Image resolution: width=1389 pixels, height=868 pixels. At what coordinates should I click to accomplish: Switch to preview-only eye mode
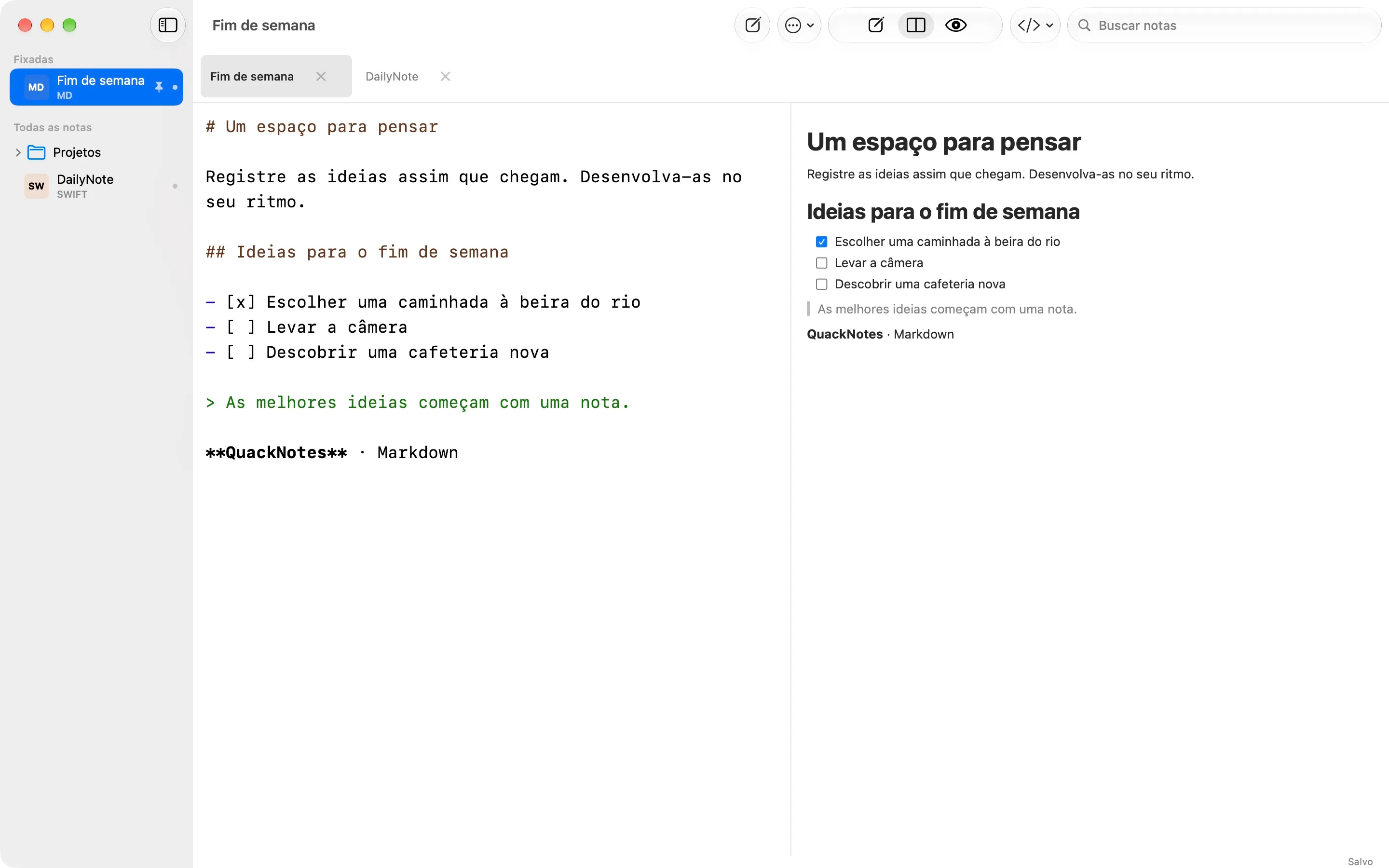(955, 25)
